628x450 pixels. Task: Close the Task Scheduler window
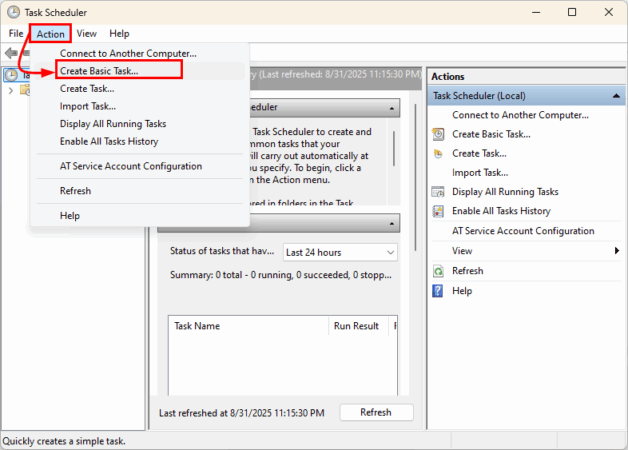point(609,12)
